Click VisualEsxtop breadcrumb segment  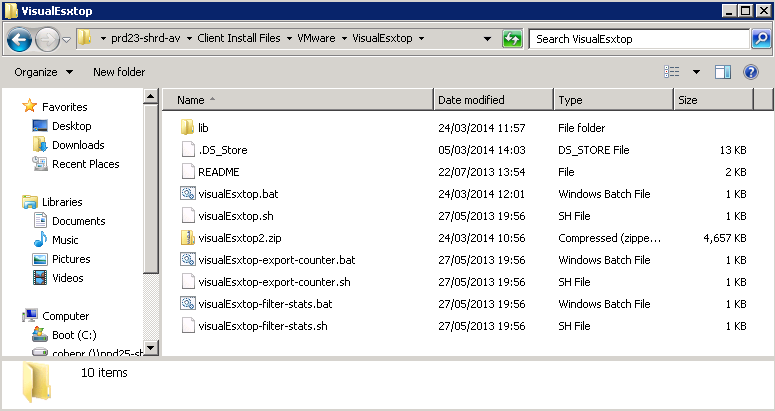[382, 39]
